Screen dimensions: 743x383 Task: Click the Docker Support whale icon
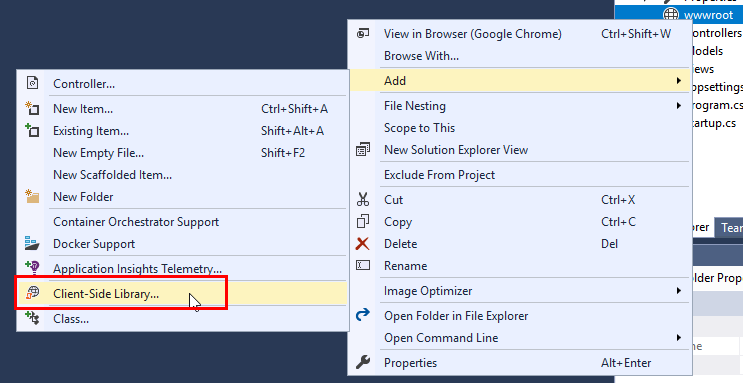(x=32, y=243)
